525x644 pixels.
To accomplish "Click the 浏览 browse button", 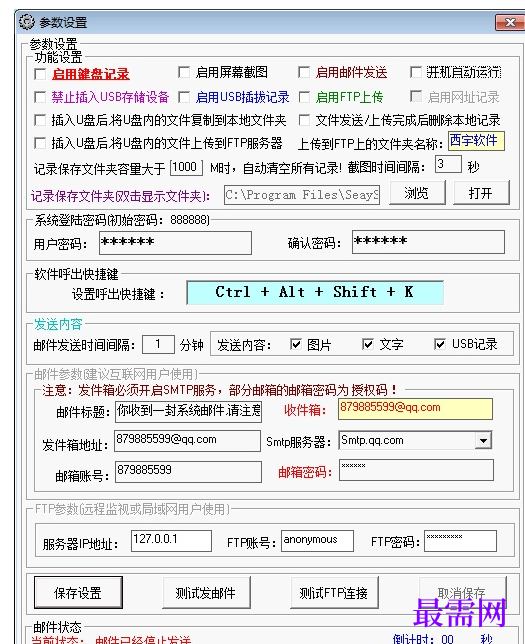I will pos(417,193).
